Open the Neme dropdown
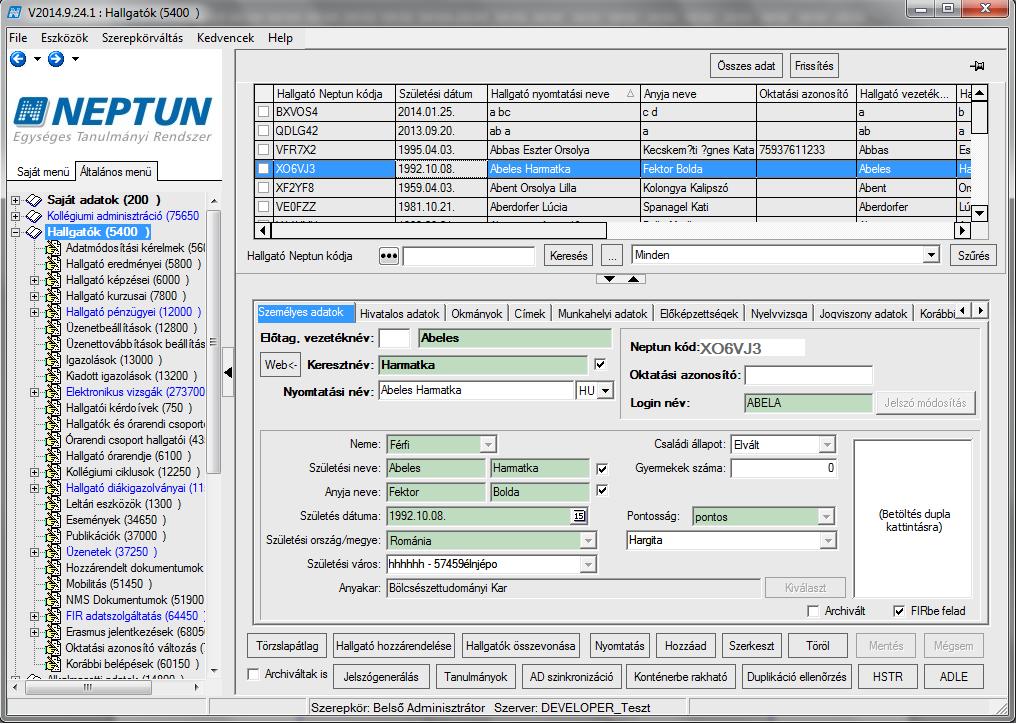 [x=488, y=445]
